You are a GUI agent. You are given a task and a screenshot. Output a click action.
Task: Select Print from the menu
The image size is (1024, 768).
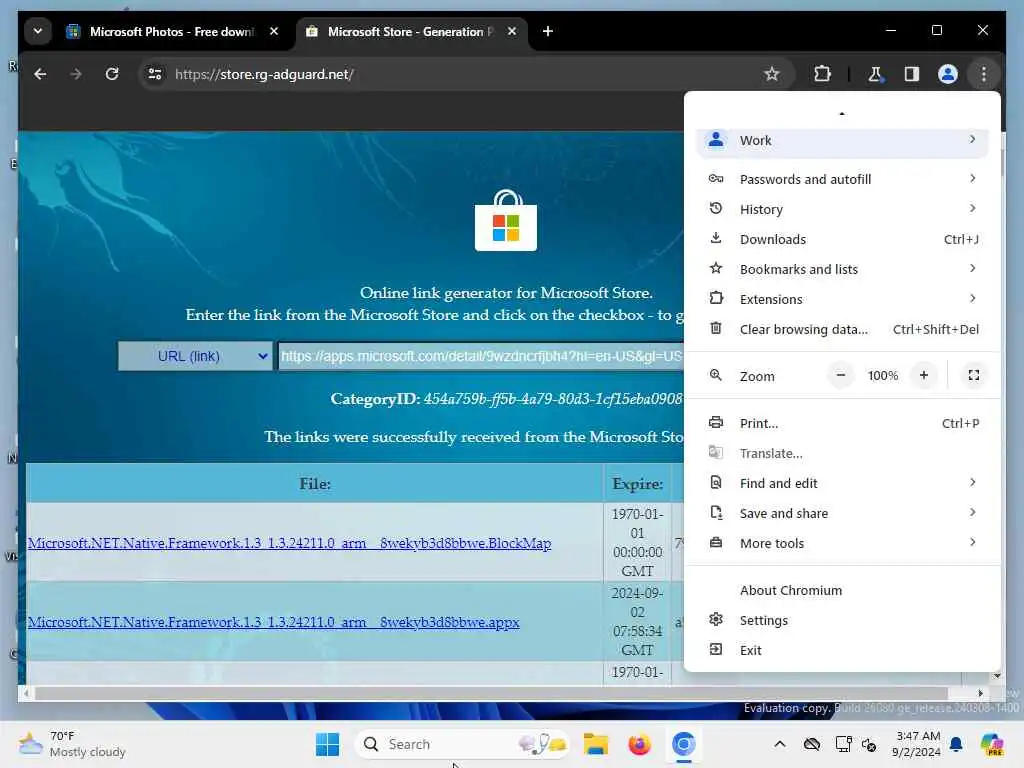click(x=842, y=423)
